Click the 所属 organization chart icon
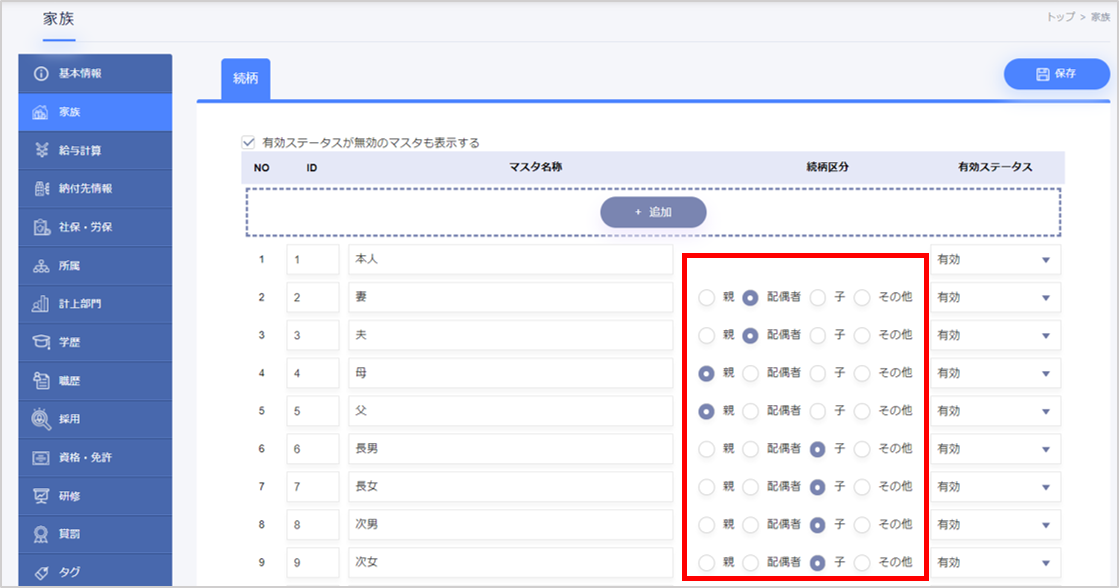Screen dimensions: 1119x588 coord(42,265)
